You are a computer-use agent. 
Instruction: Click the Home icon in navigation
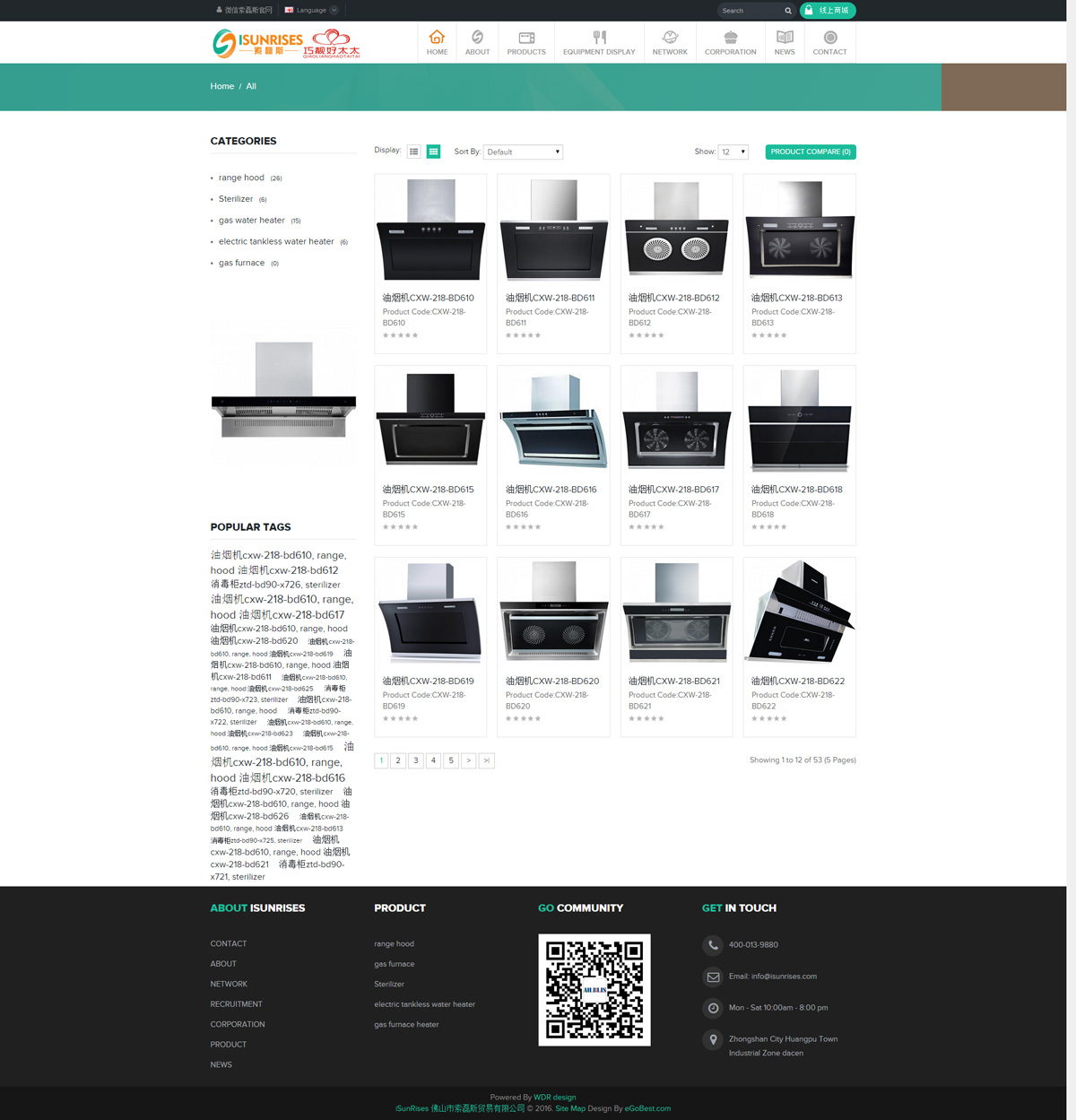(x=437, y=38)
